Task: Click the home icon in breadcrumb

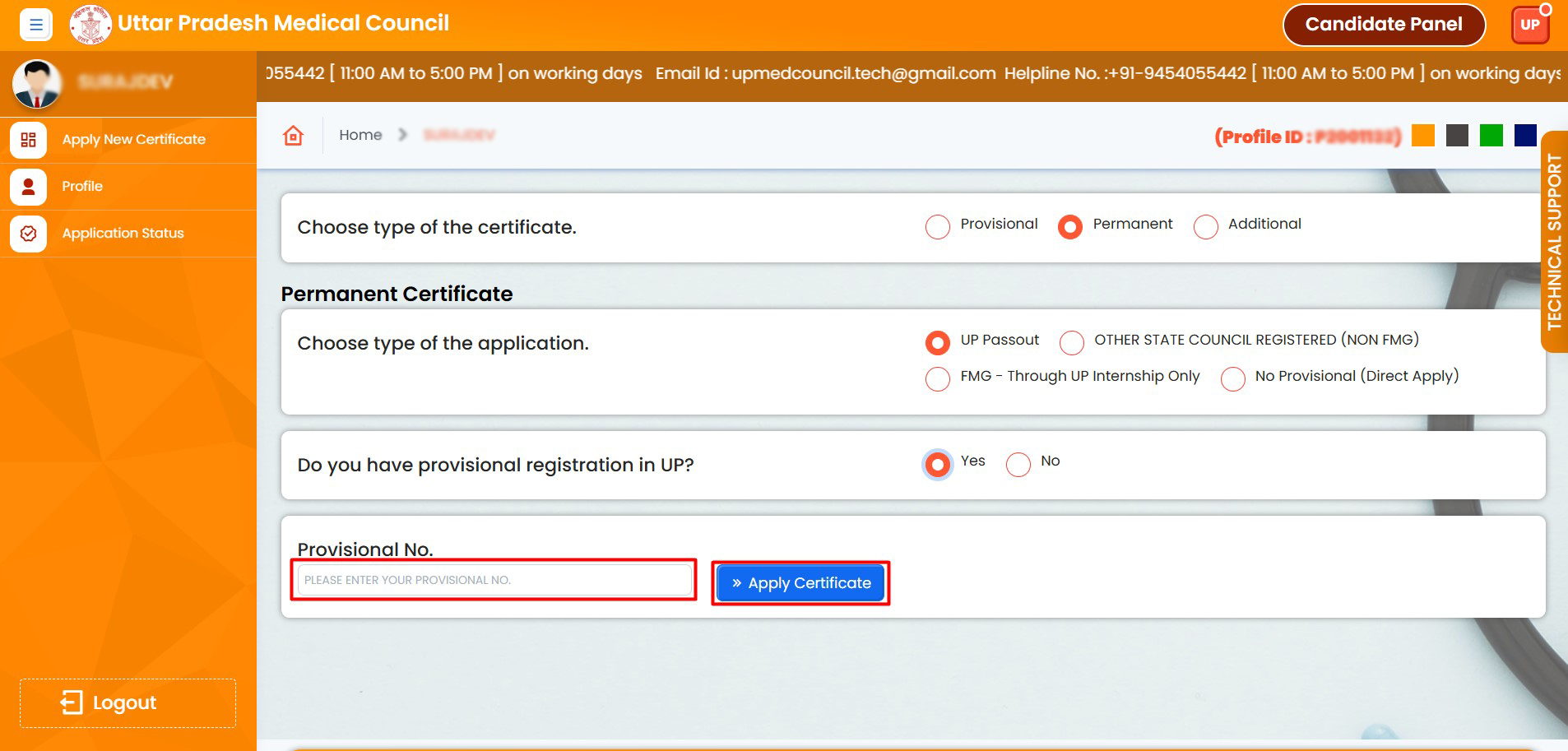Action: pyautogui.click(x=294, y=136)
